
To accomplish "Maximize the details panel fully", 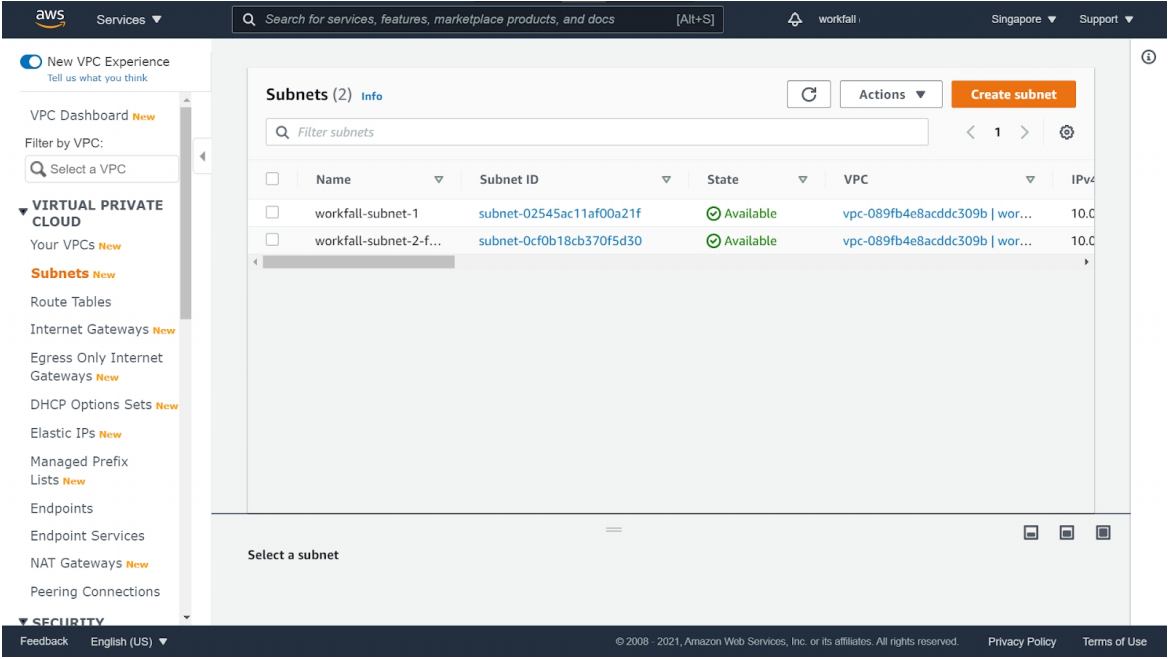I will [1103, 533].
